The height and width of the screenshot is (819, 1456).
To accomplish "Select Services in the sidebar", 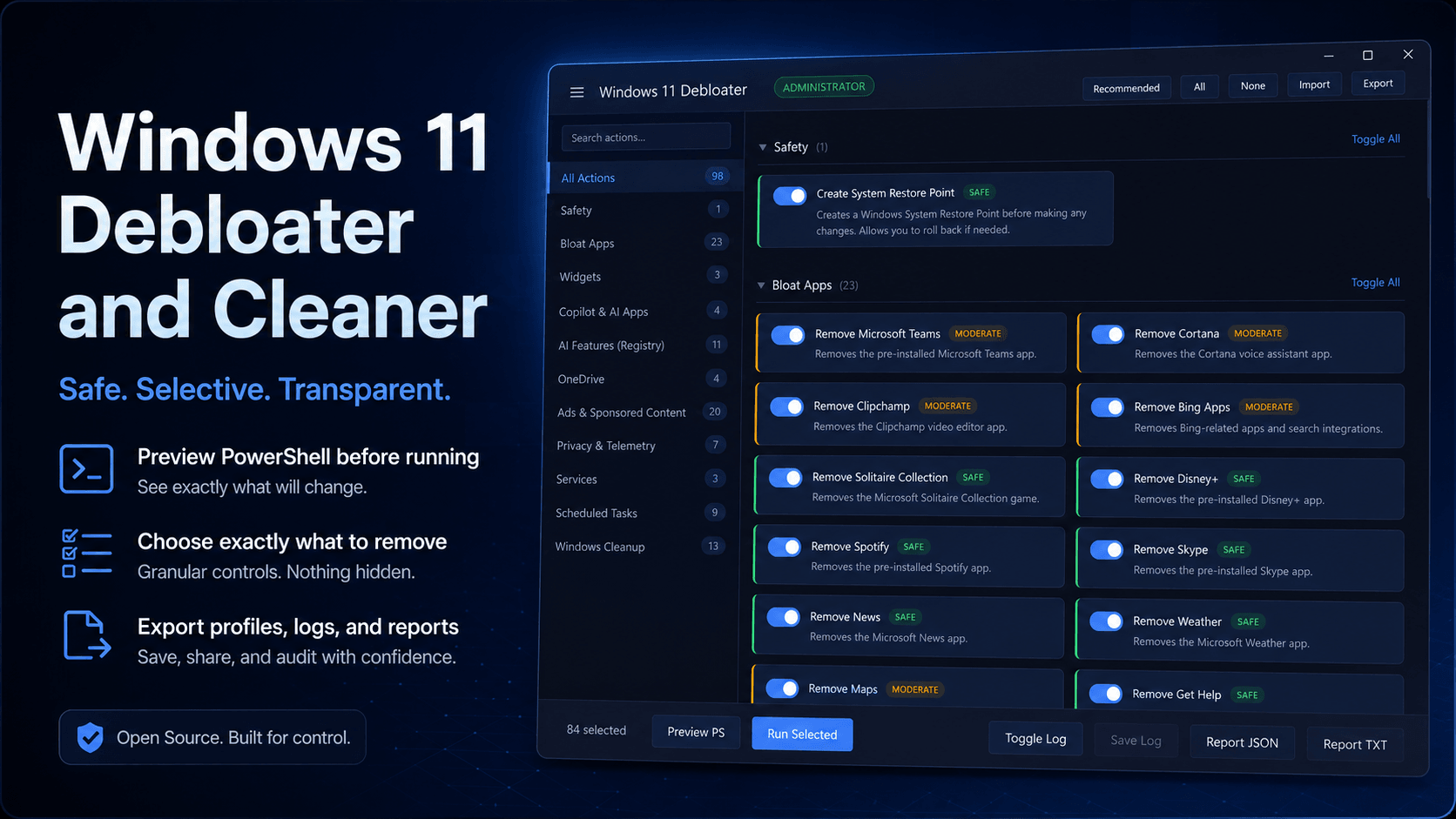I will click(x=640, y=480).
